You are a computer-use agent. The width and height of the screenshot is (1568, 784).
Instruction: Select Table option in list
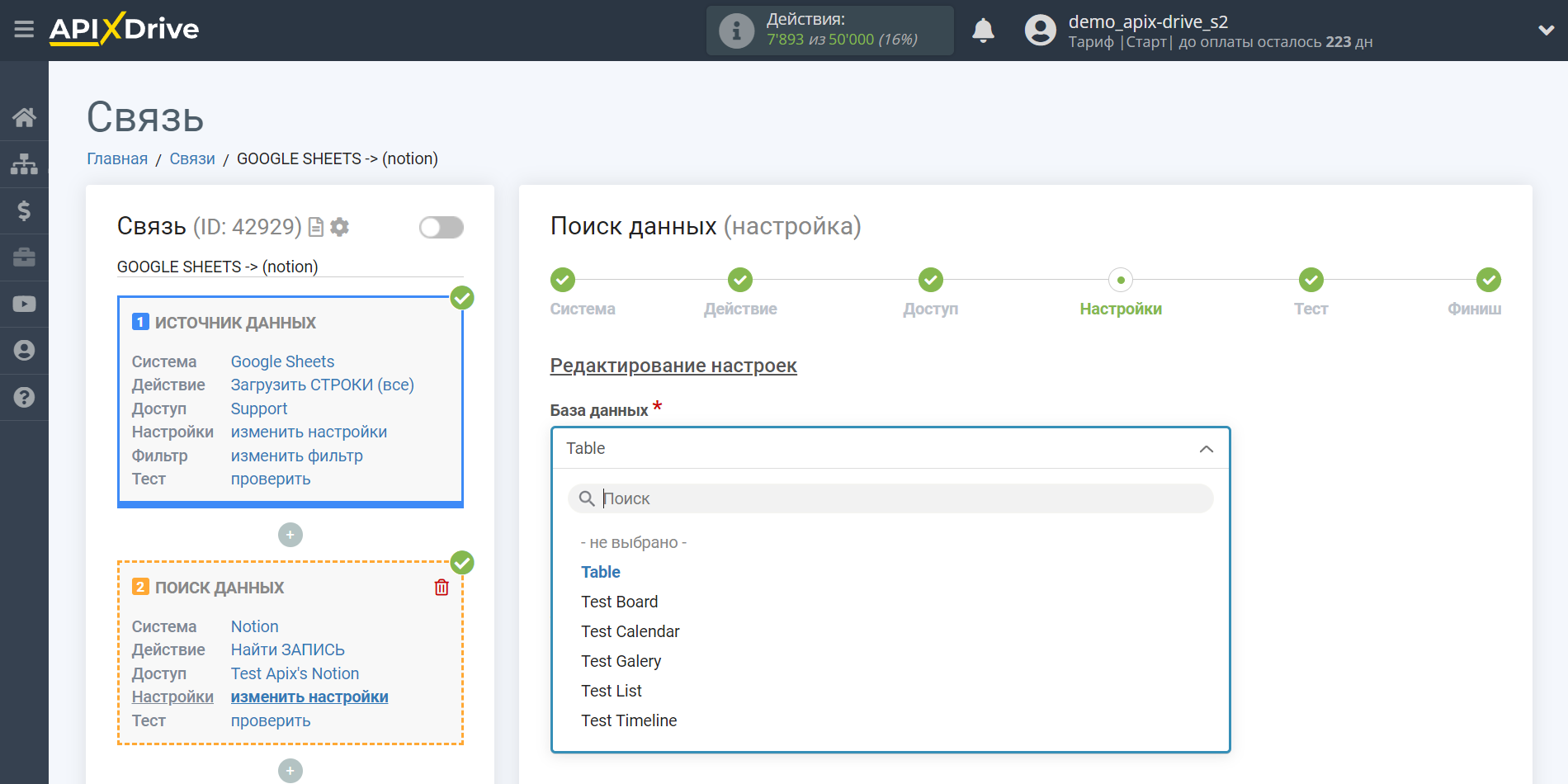(x=601, y=572)
